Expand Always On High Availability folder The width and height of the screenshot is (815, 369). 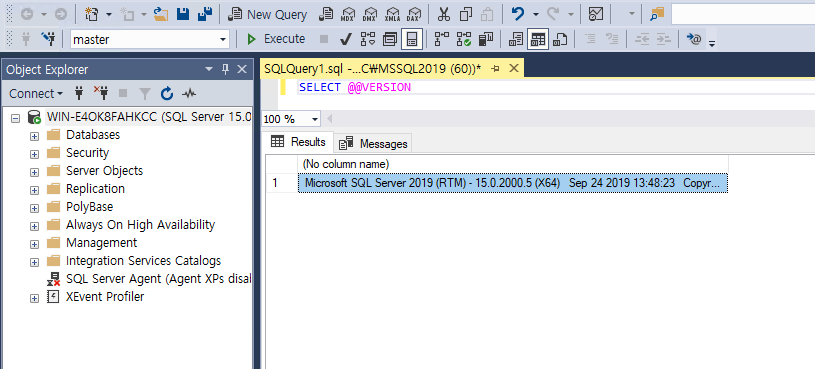(34, 226)
